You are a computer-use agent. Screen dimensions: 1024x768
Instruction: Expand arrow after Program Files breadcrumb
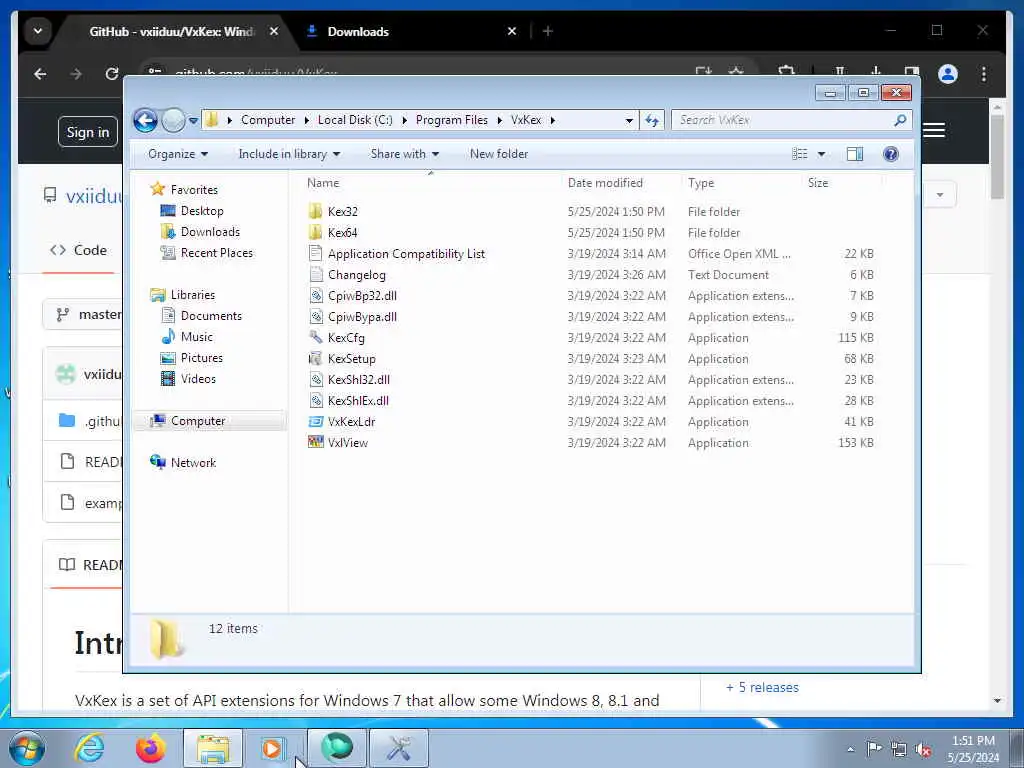[499, 120]
